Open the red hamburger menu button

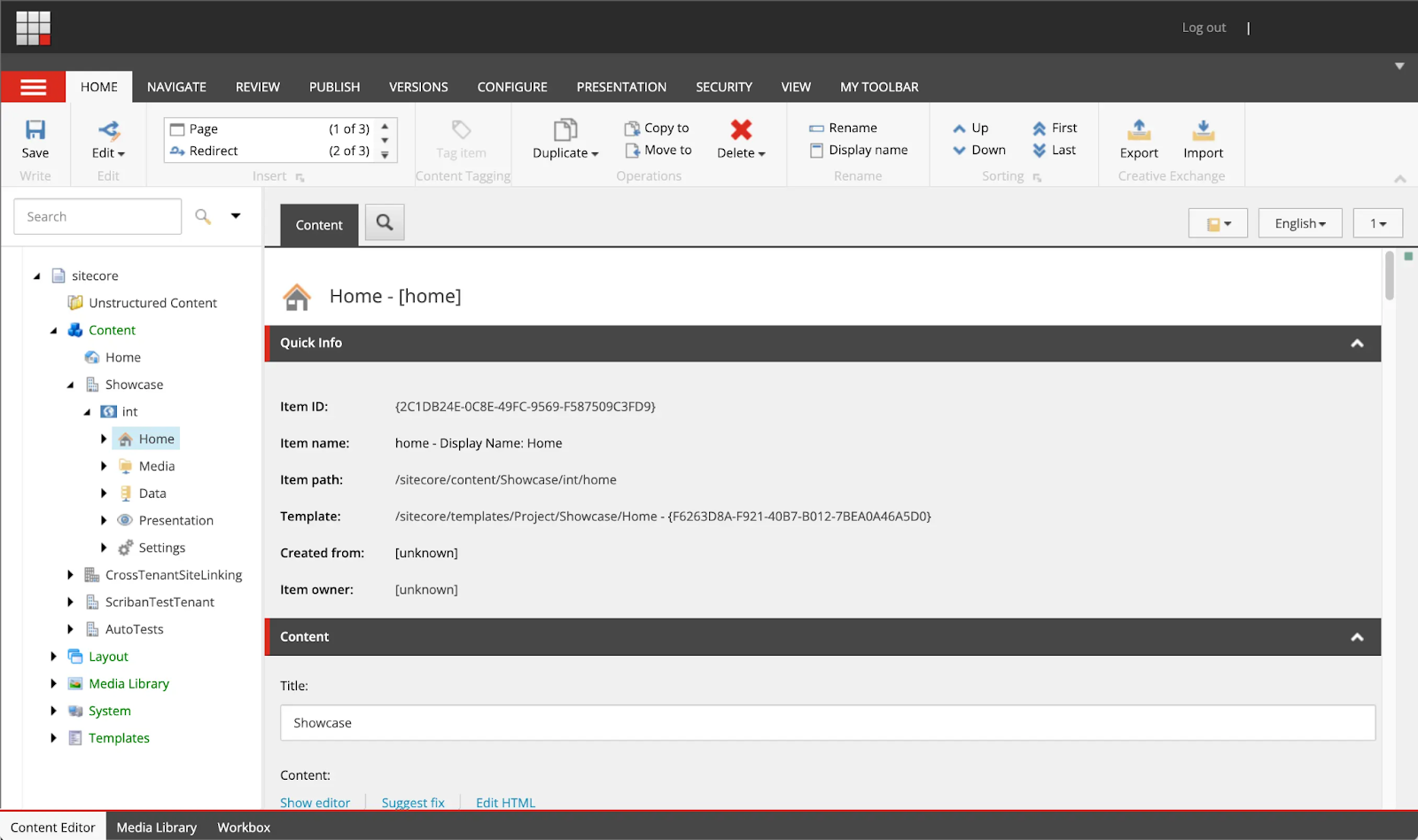[34, 87]
